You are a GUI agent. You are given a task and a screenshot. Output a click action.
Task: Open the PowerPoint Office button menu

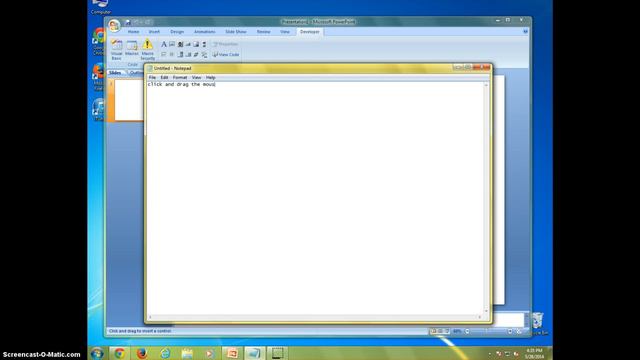coord(114,25)
